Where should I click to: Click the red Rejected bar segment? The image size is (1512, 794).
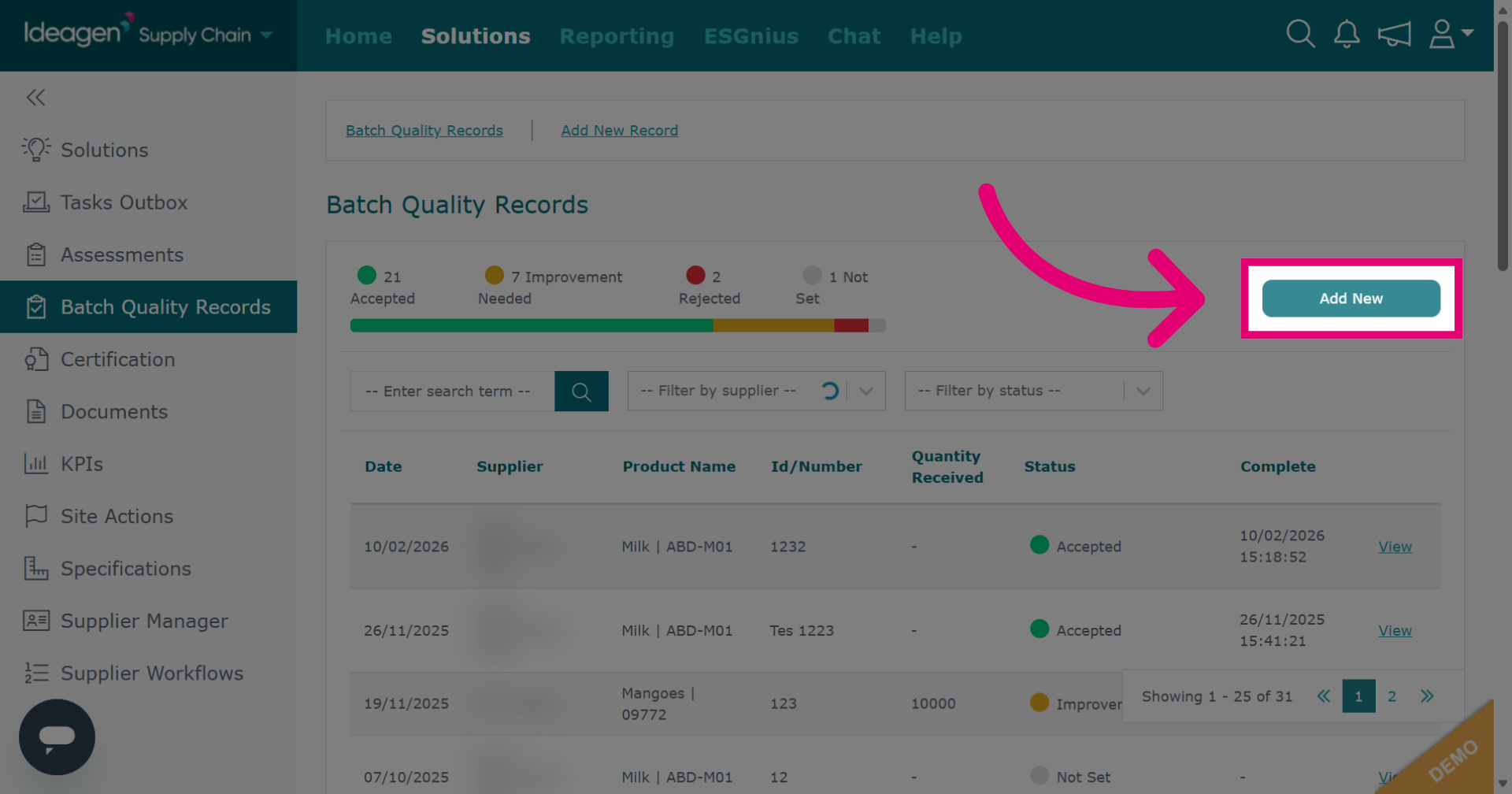(x=851, y=325)
